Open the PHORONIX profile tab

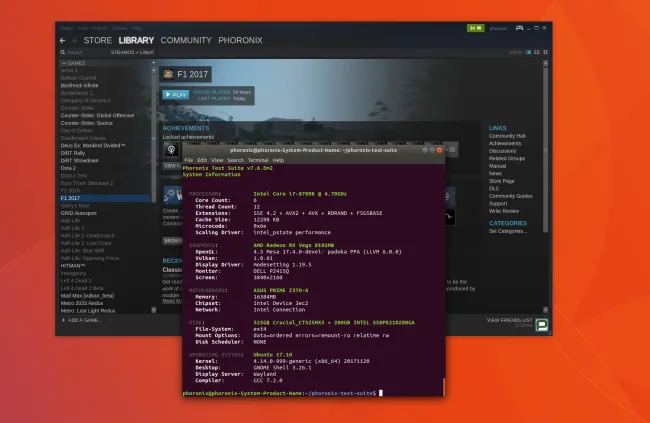[x=240, y=41]
